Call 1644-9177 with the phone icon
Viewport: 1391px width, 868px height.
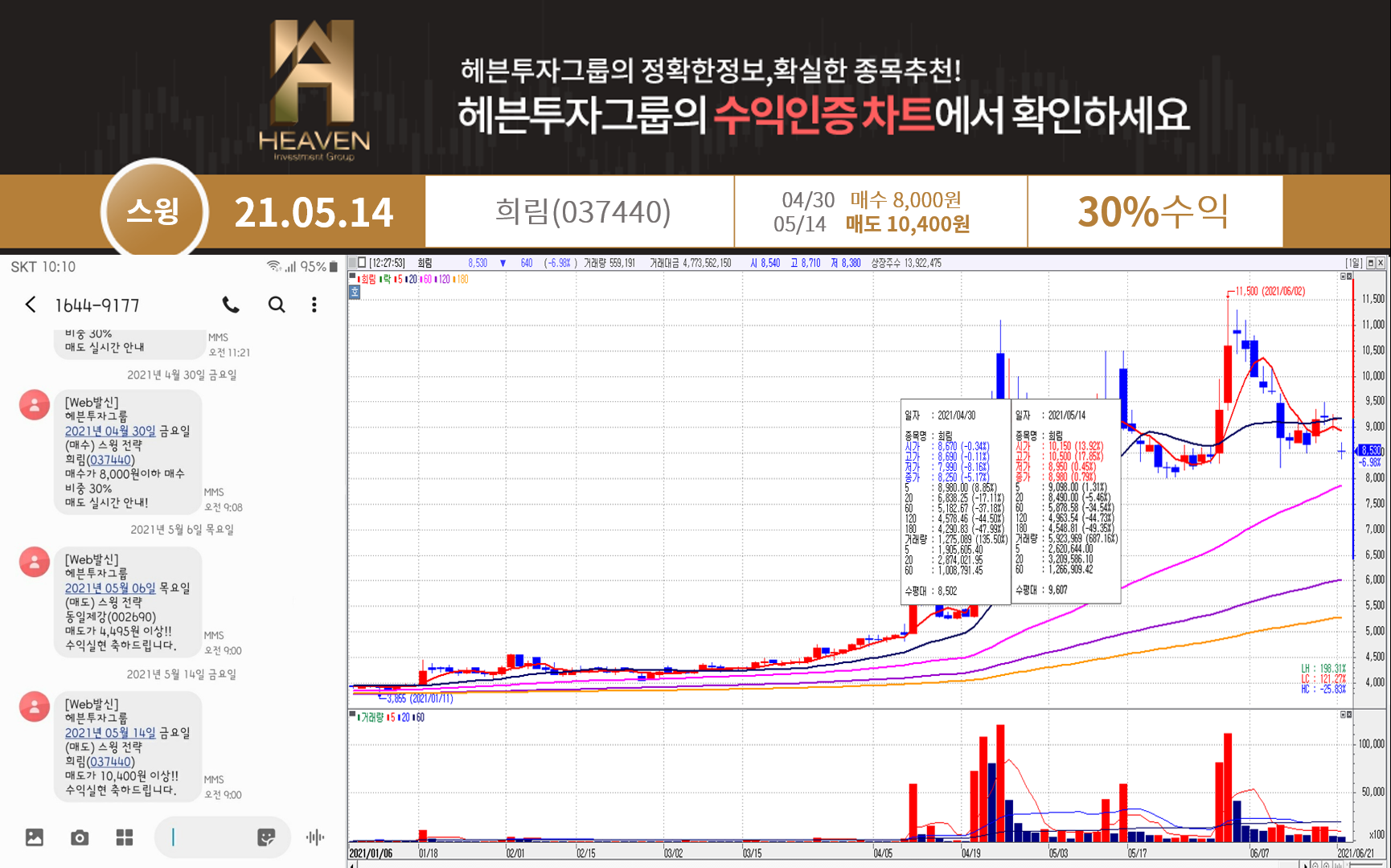231,305
